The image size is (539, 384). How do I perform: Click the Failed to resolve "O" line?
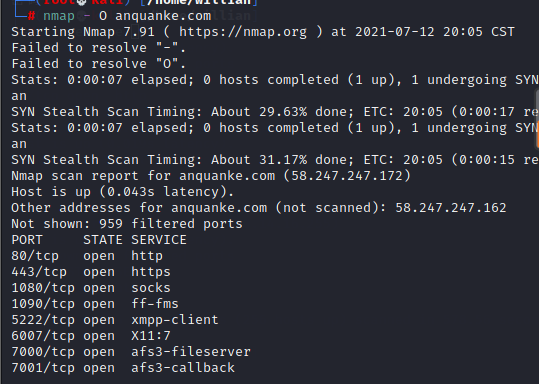tap(99, 64)
